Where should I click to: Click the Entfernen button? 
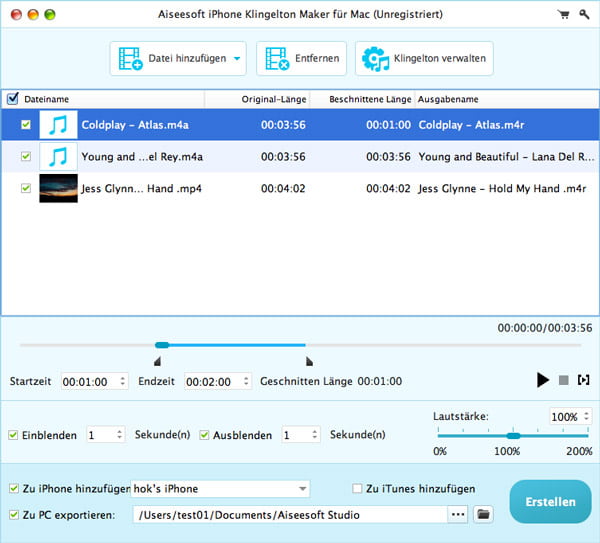[x=302, y=59]
